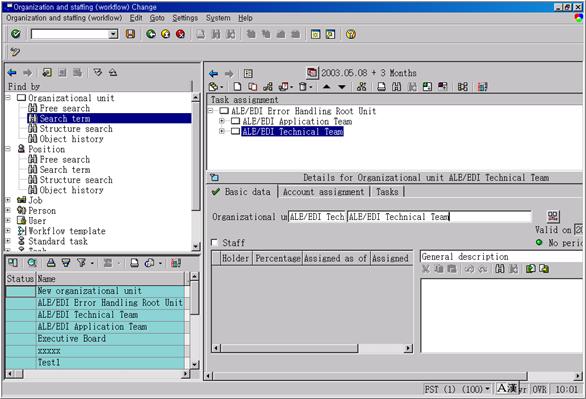Navigate back in the left search pane

[x=12, y=72]
